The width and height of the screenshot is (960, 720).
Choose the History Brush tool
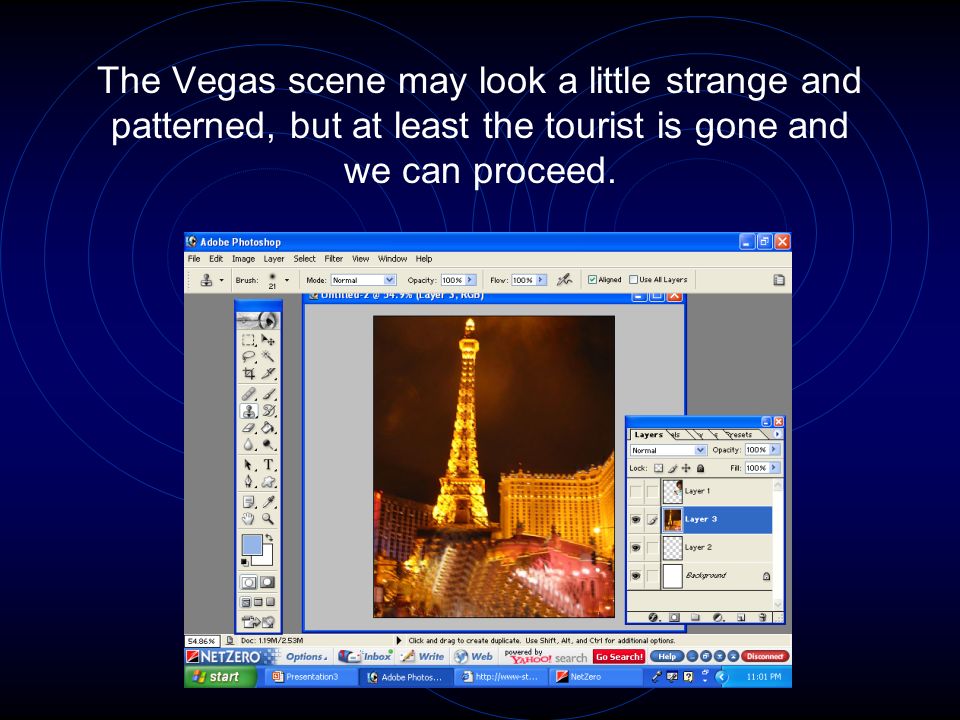[268, 411]
